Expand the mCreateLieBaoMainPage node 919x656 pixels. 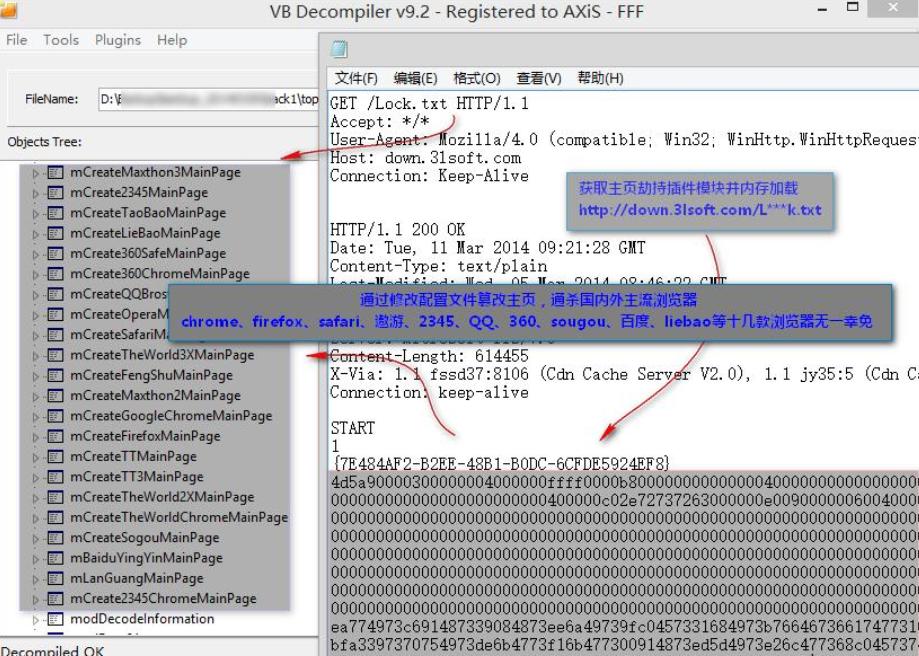coord(36,234)
